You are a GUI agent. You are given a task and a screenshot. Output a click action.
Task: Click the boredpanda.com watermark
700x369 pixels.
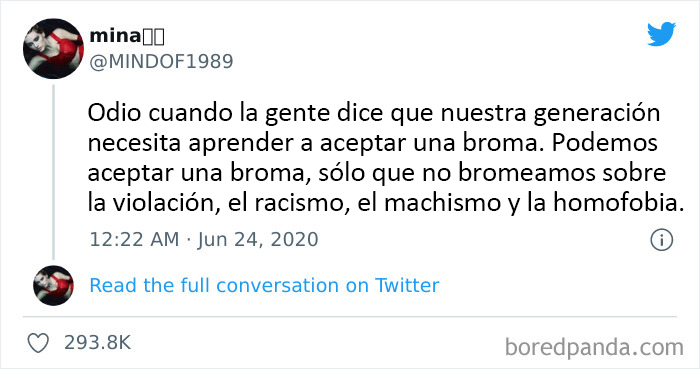594,348
